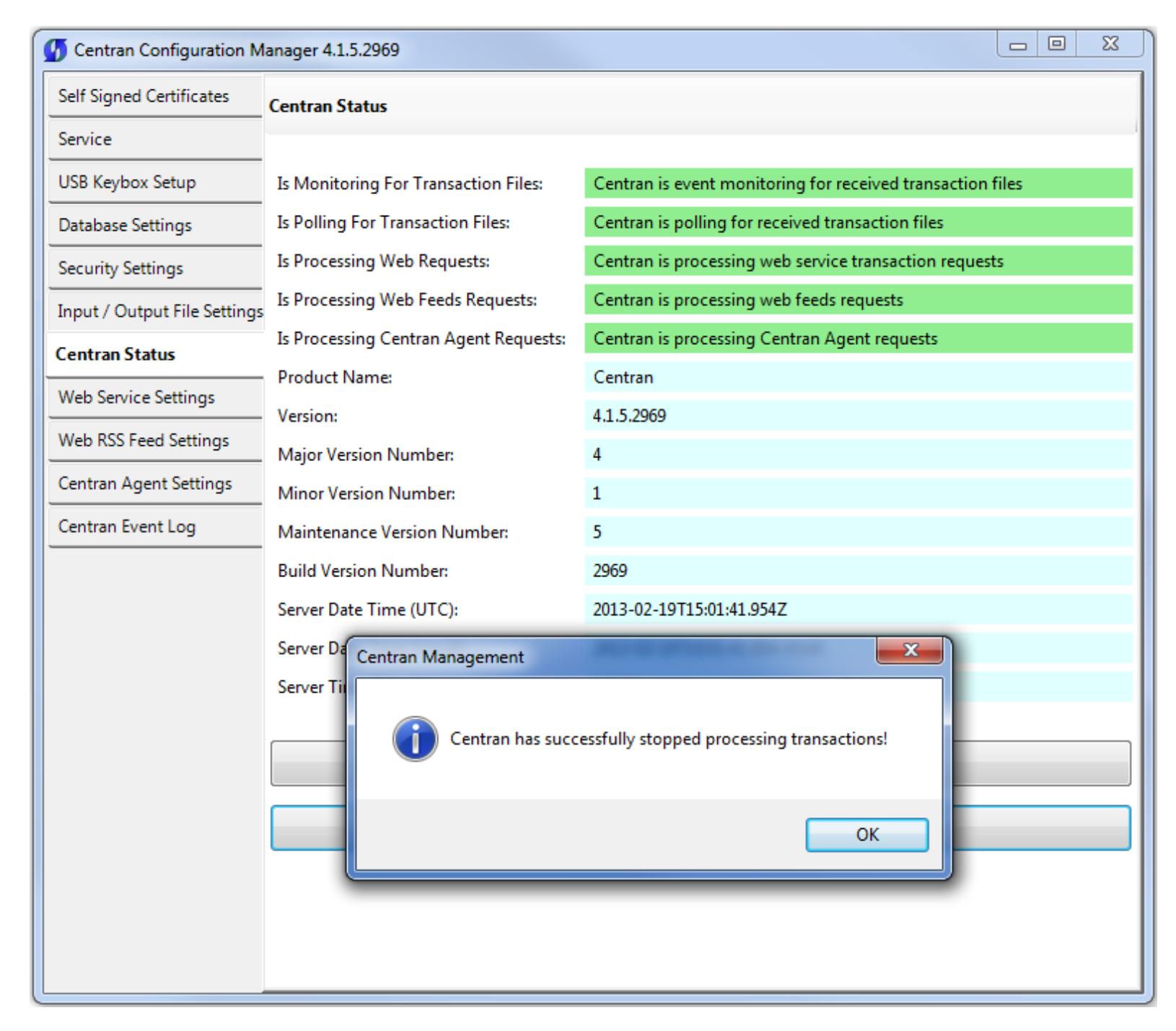
Task: Click the 'Maintenance Version Number:' label
Action: [393, 532]
